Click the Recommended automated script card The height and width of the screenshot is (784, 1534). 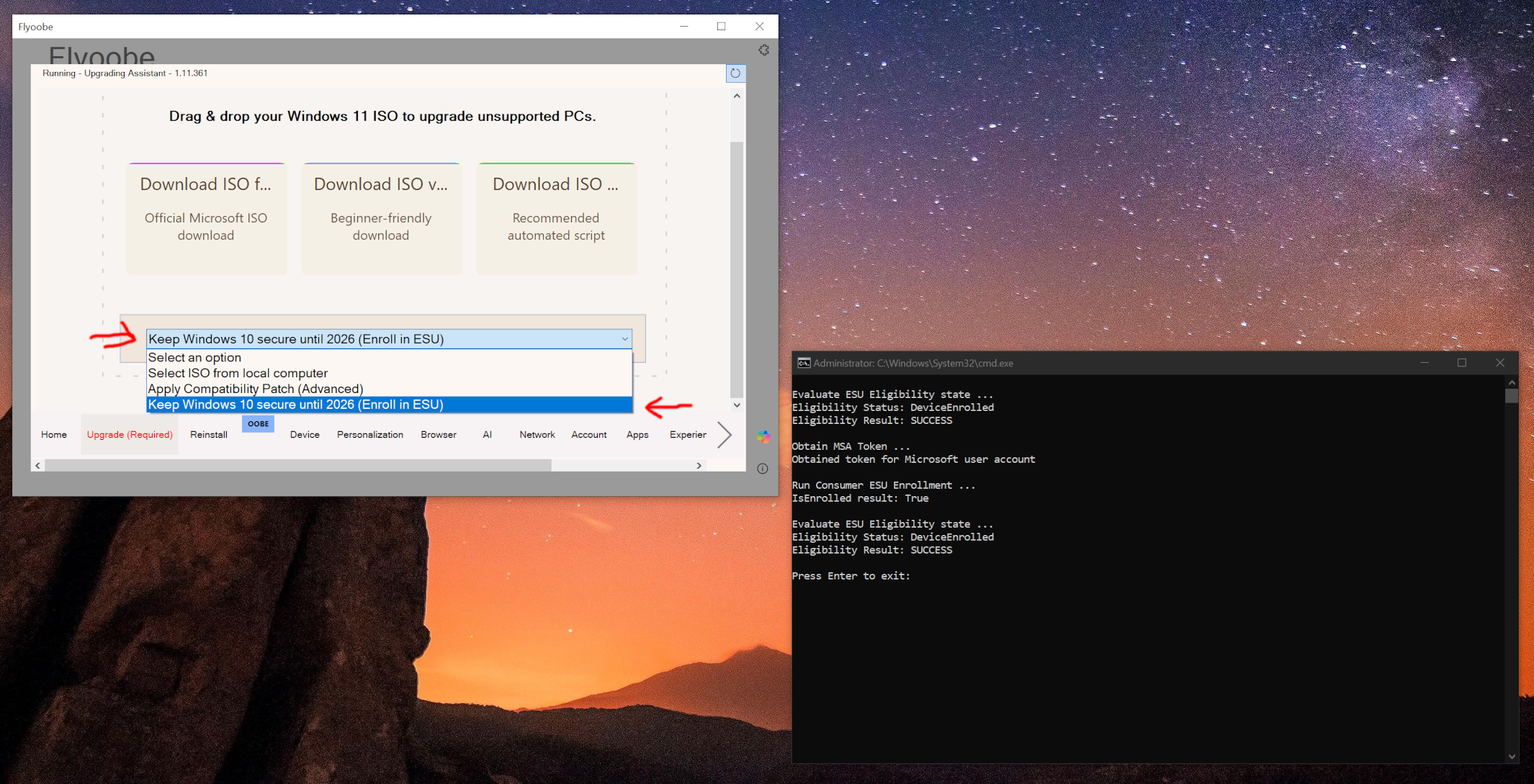coord(556,218)
